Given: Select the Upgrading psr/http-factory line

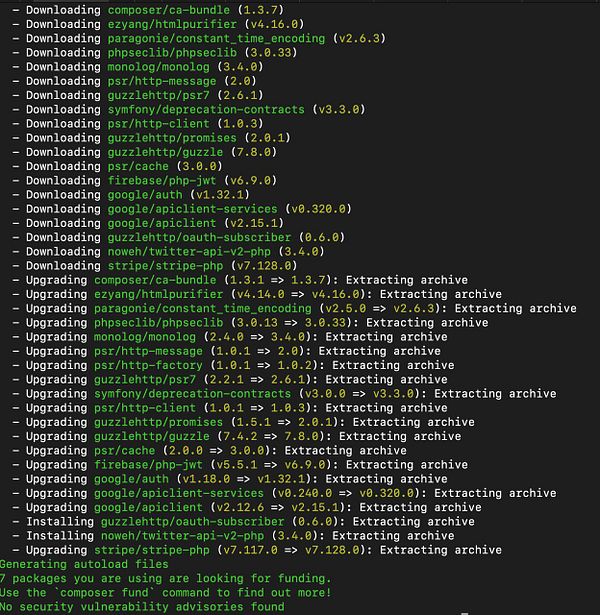Looking at the screenshot, I should click(233, 365).
